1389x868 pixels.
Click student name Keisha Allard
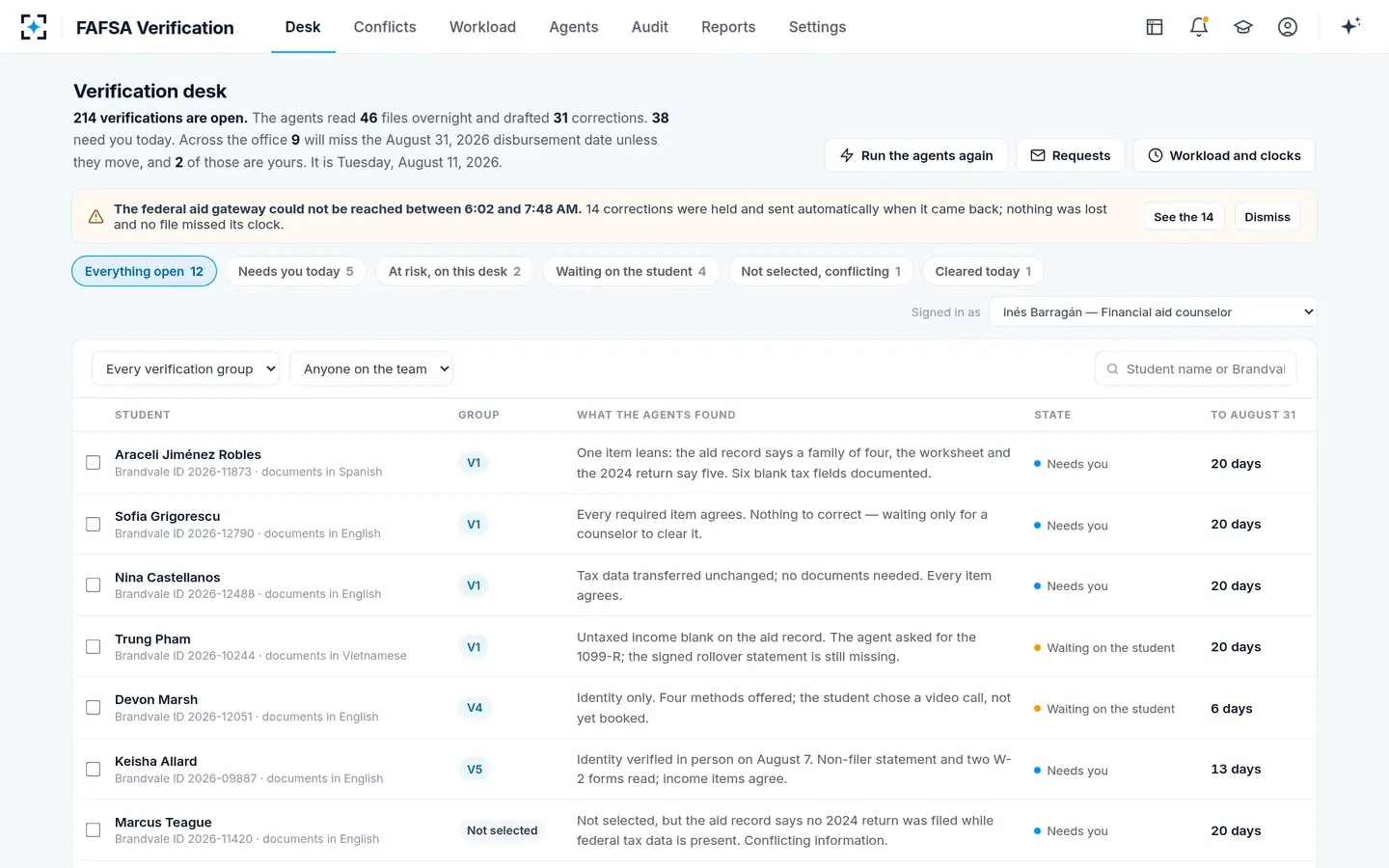coord(156,761)
